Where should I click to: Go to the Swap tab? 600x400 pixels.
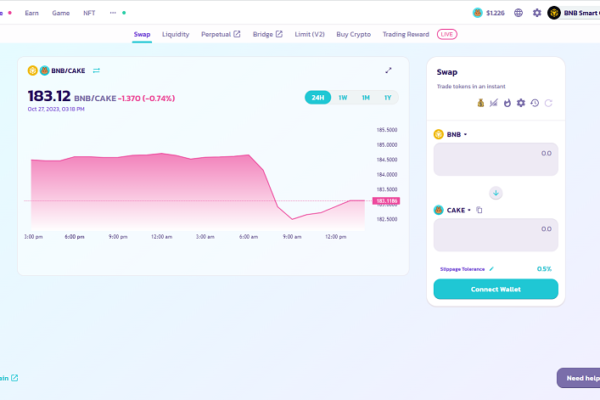click(142, 34)
